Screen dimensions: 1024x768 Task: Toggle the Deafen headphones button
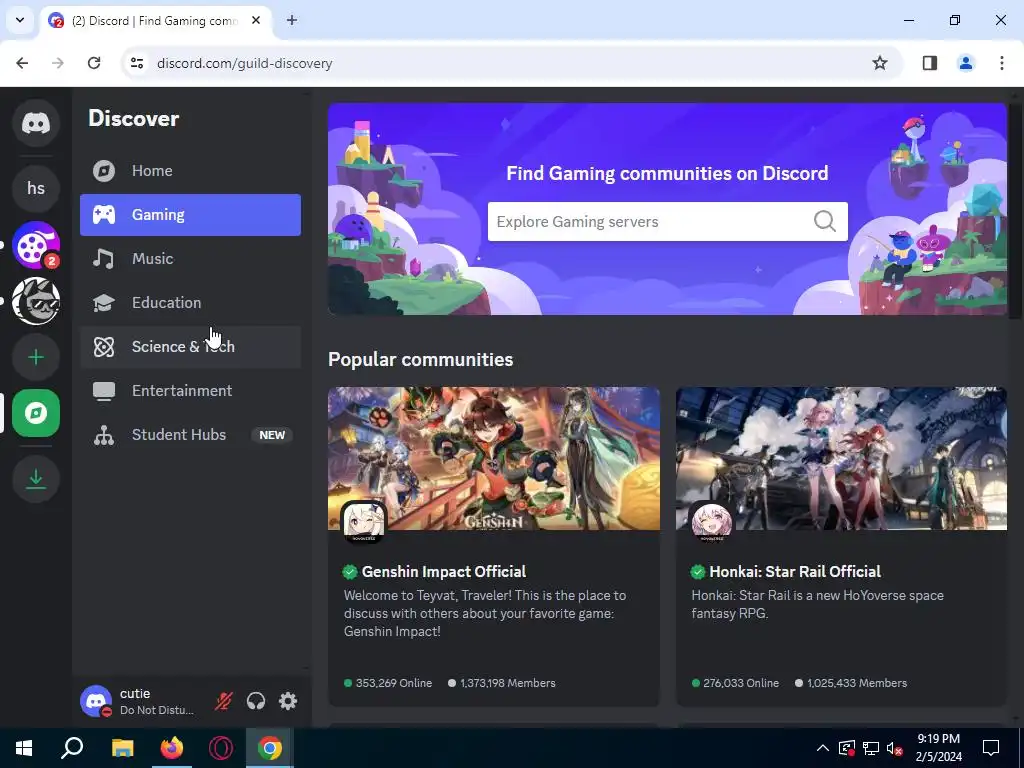tap(256, 701)
